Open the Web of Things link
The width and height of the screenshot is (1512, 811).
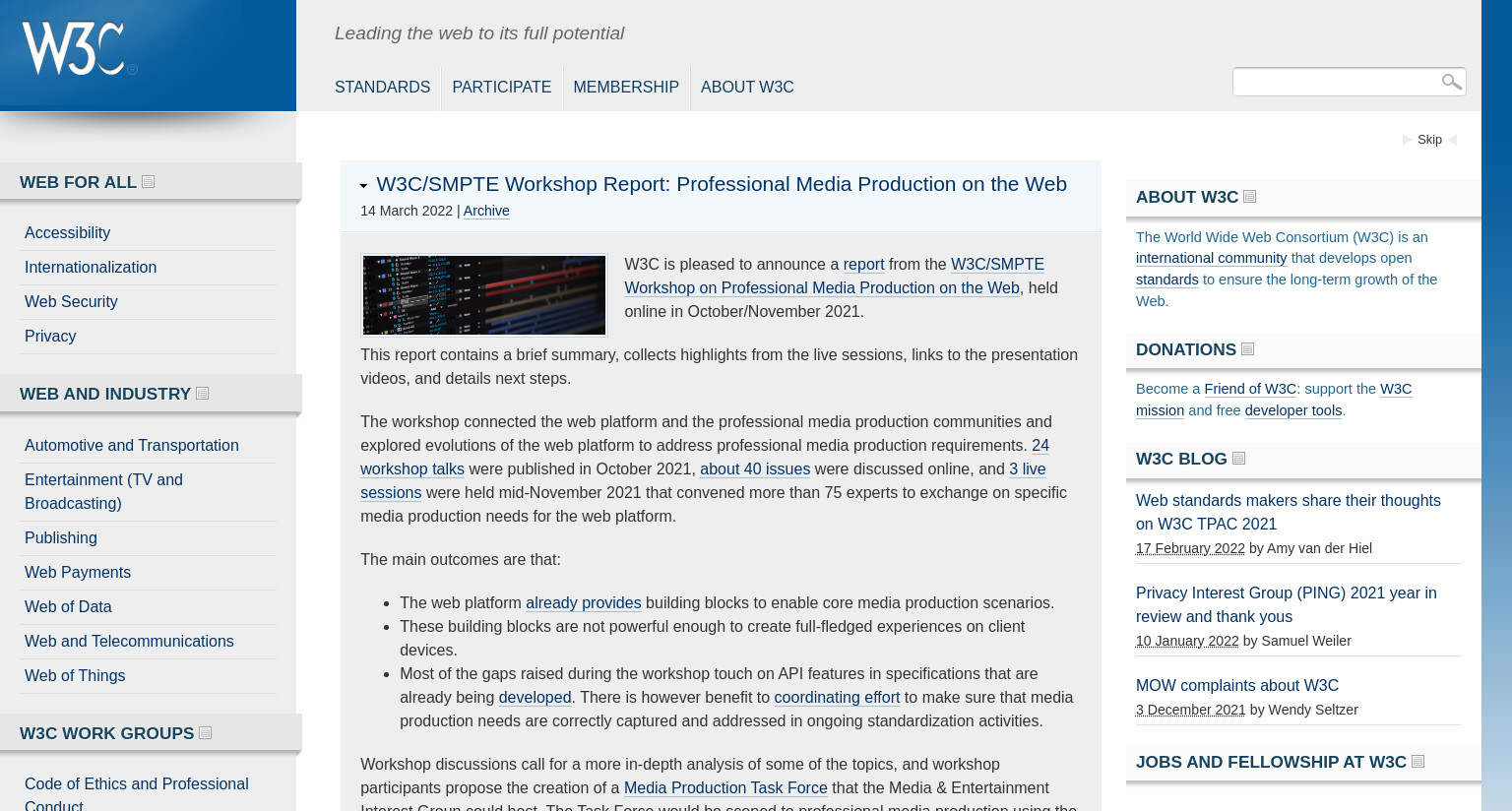coord(75,676)
